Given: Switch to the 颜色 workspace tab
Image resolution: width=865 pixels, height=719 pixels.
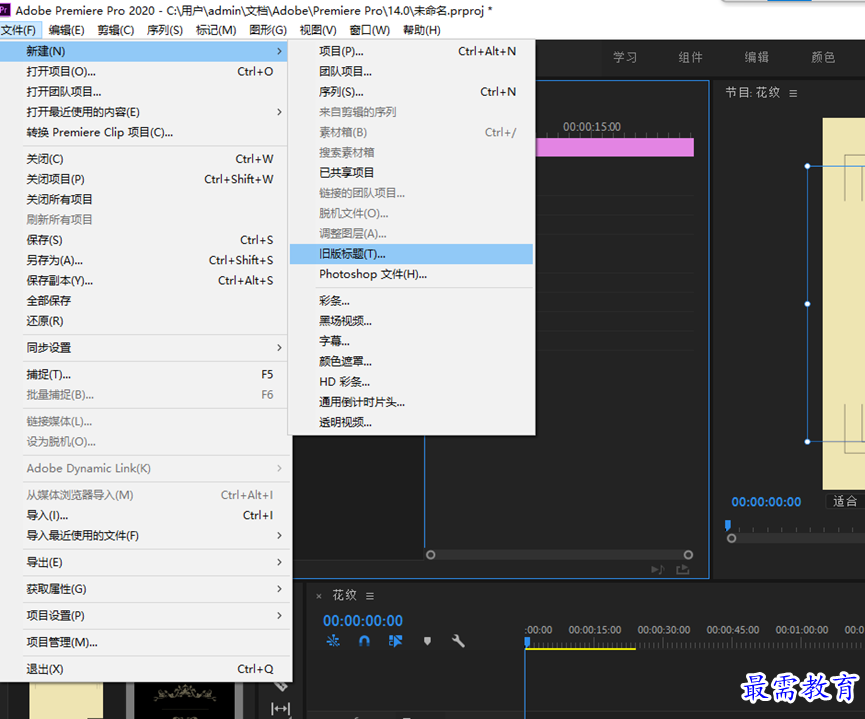Looking at the screenshot, I should (x=823, y=57).
